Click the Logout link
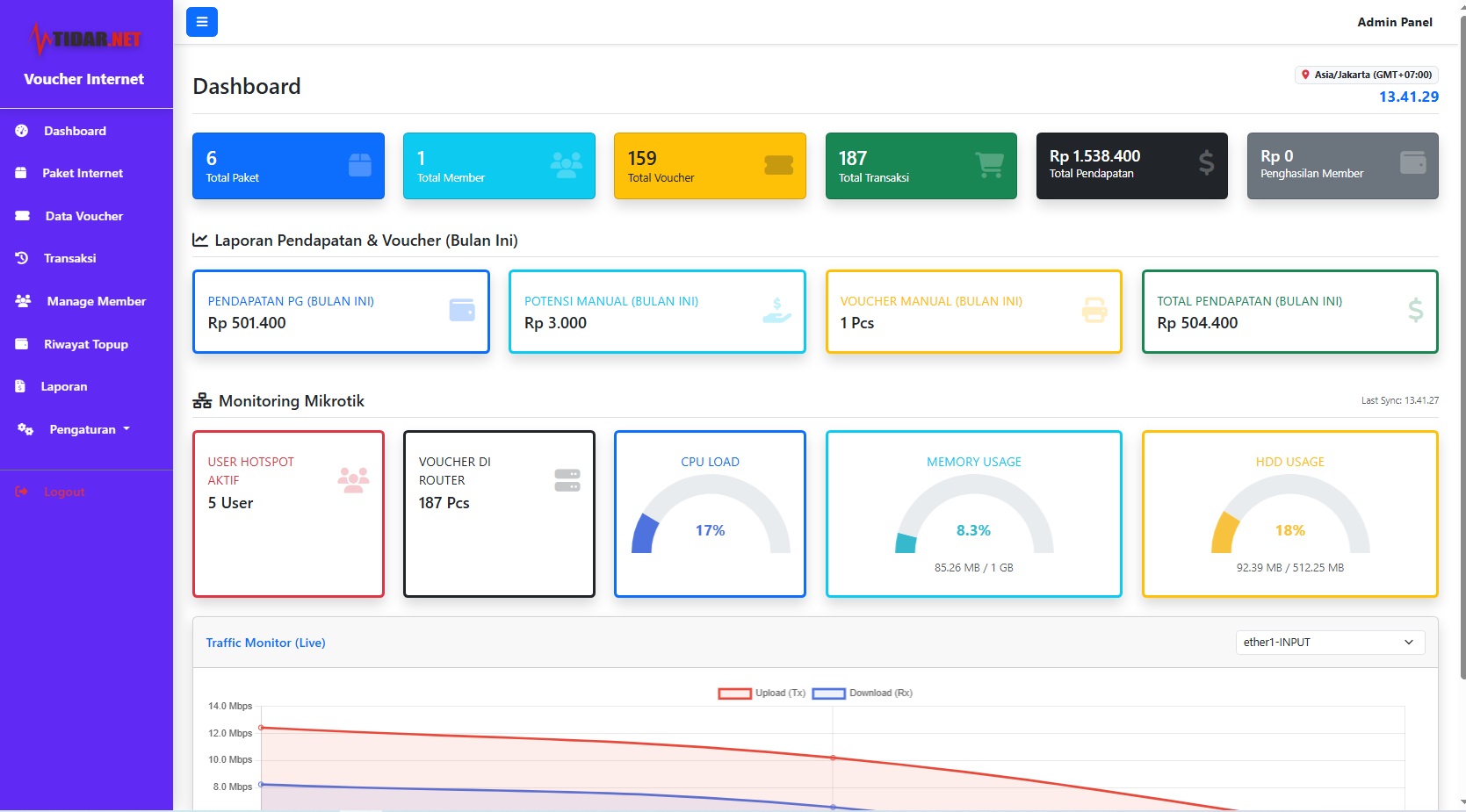 pyautogui.click(x=64, y=492)
